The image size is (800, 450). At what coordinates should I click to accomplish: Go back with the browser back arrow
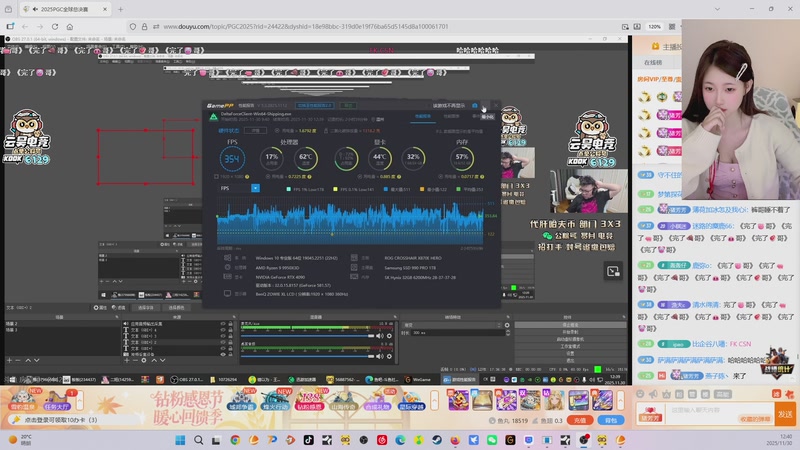[x=25, y=27]
